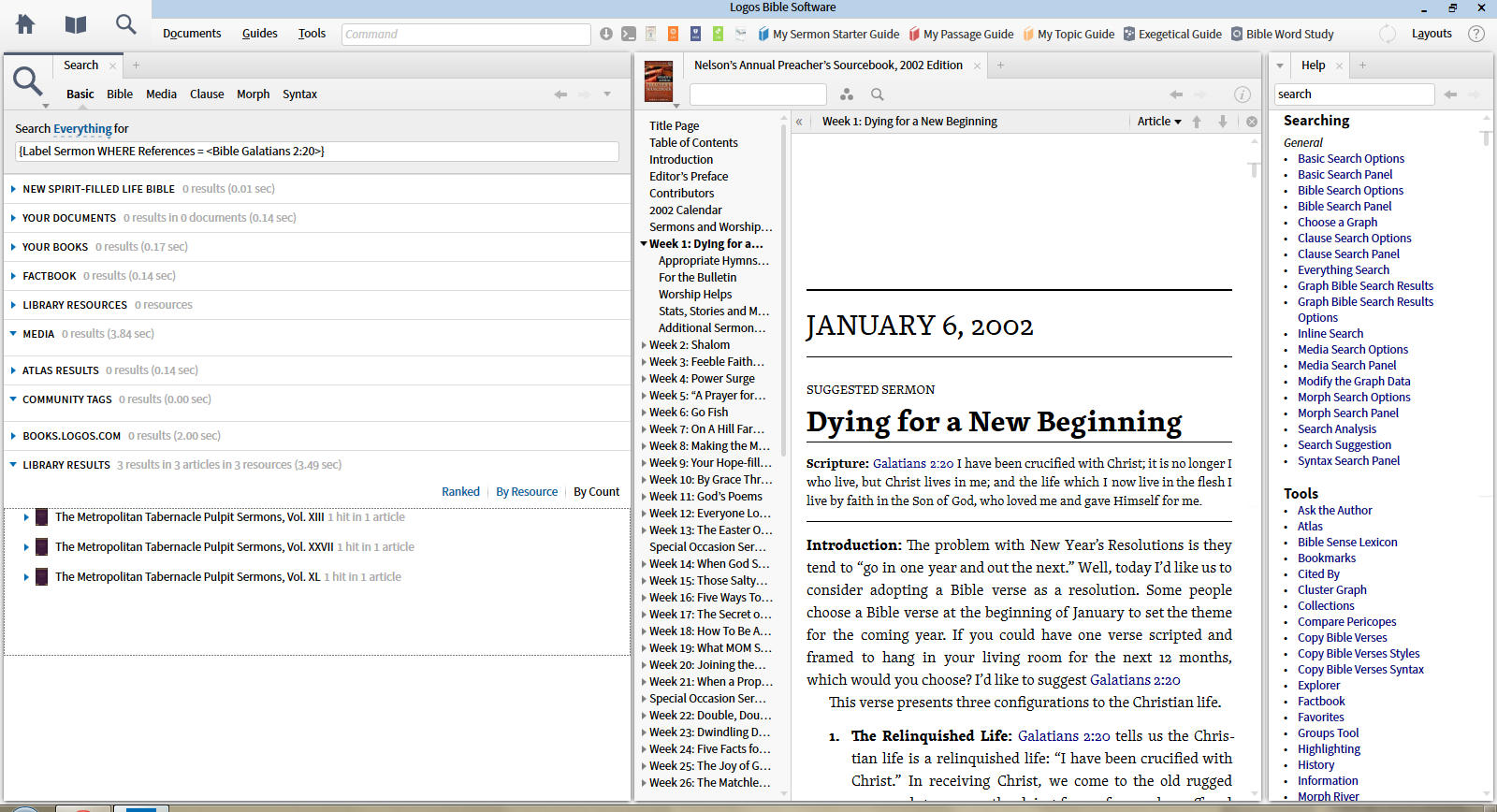Click the search query text field

(317, 152)
